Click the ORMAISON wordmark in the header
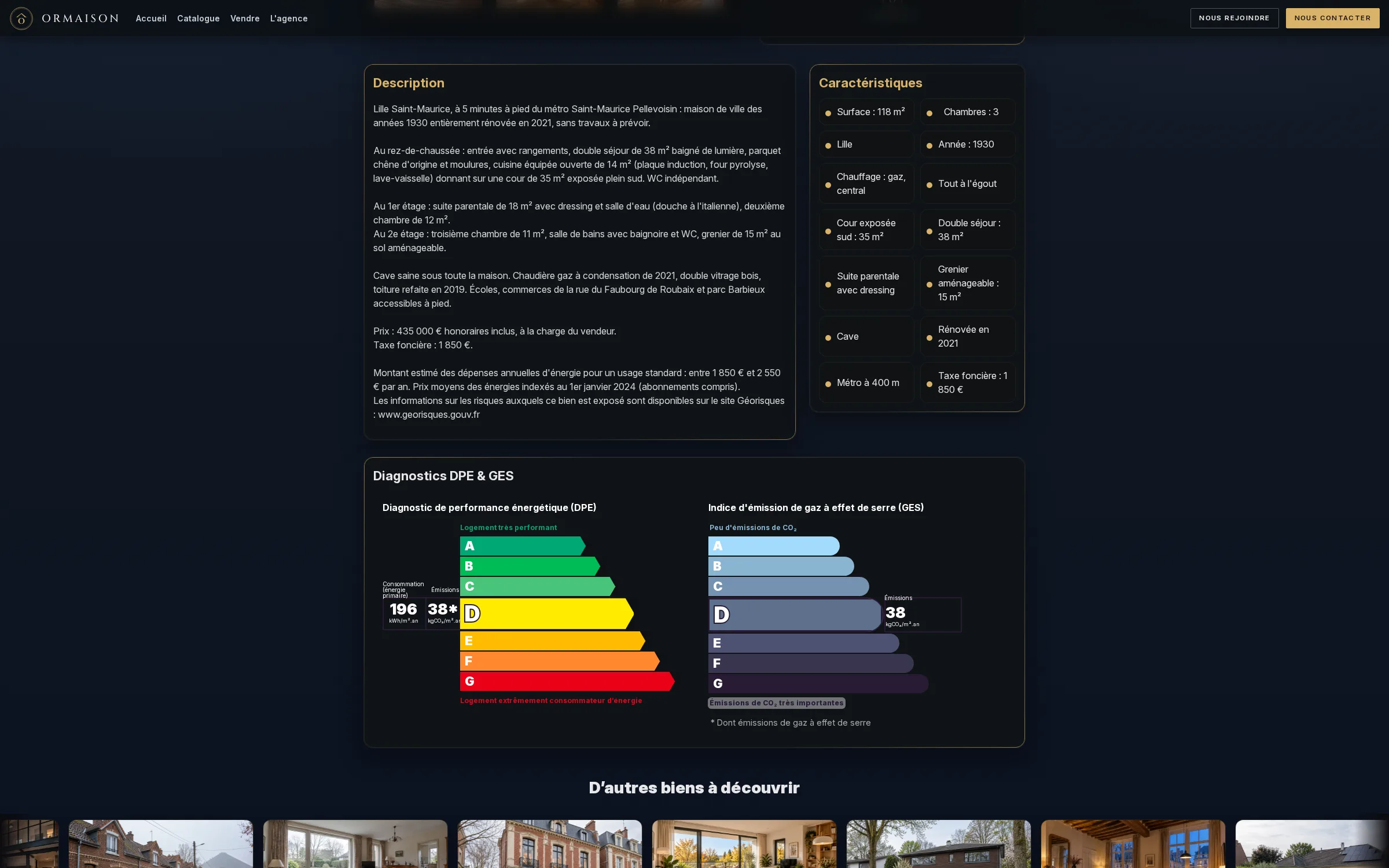This screenshot has height=868, width=1389. pyautogui.click(x=80, y=19)
